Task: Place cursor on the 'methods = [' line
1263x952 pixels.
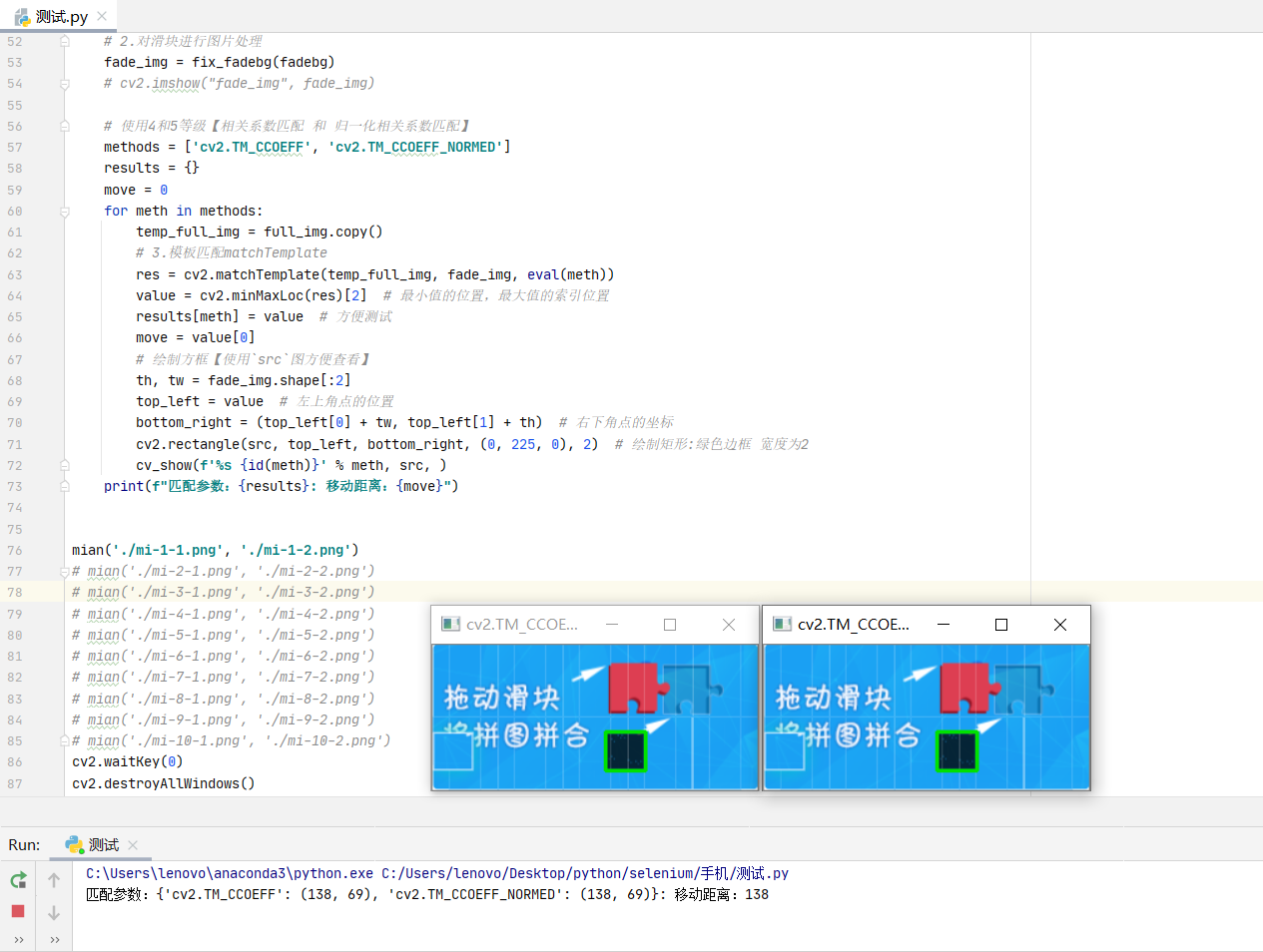Action: tap(307, 147)
